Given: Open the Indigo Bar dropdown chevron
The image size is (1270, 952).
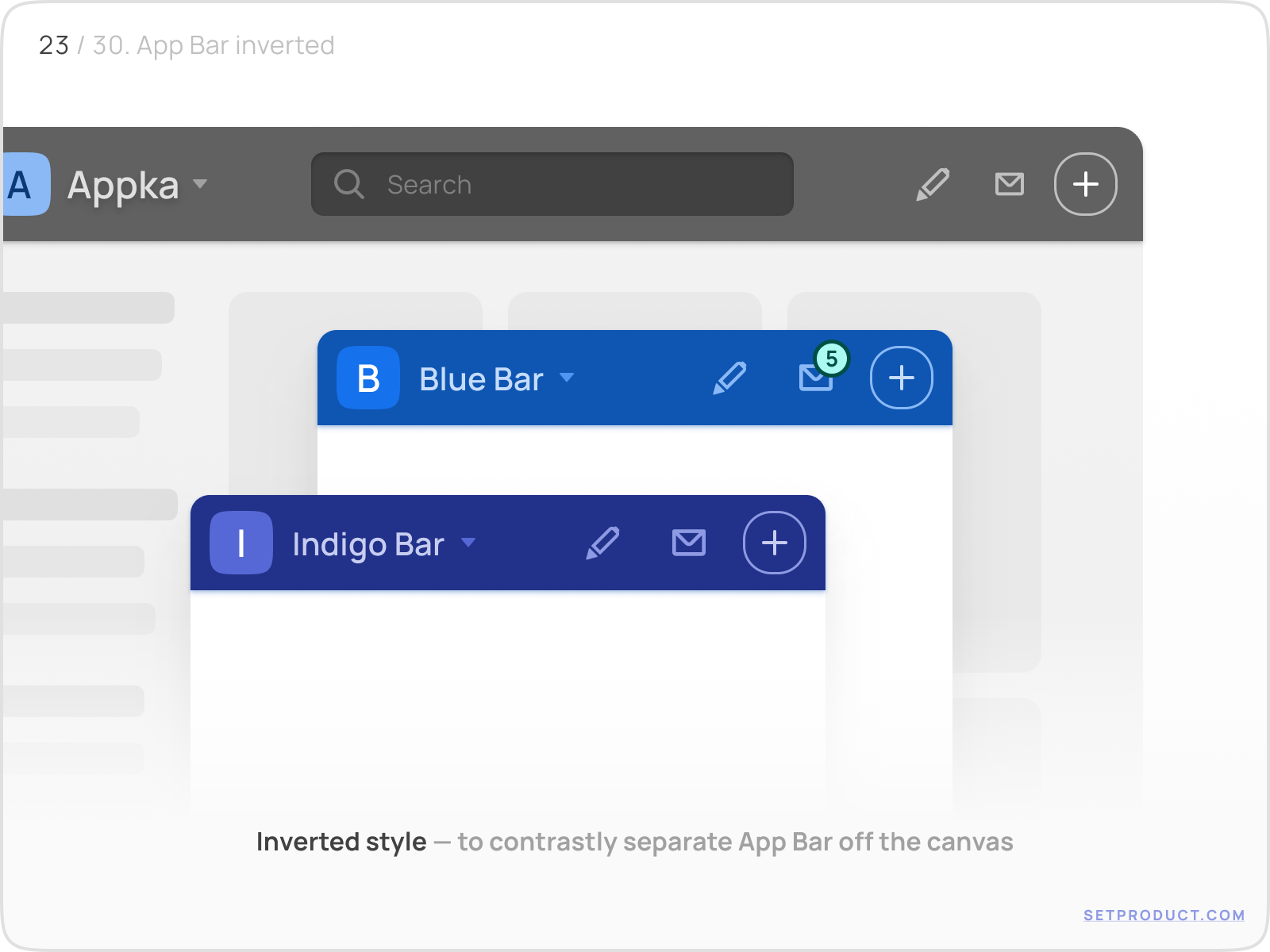Looking at the screenshot, I should click(x=469, y=545).
